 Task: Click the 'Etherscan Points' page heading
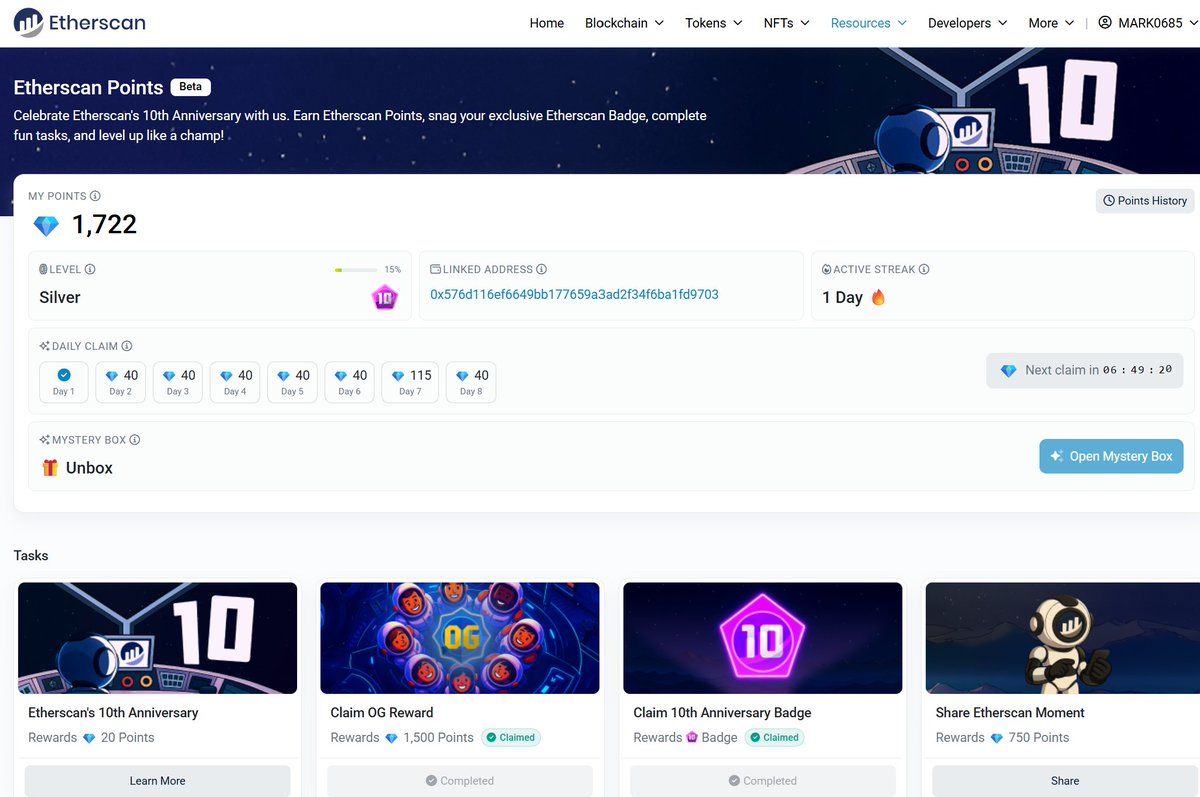[x=88, y=88]
